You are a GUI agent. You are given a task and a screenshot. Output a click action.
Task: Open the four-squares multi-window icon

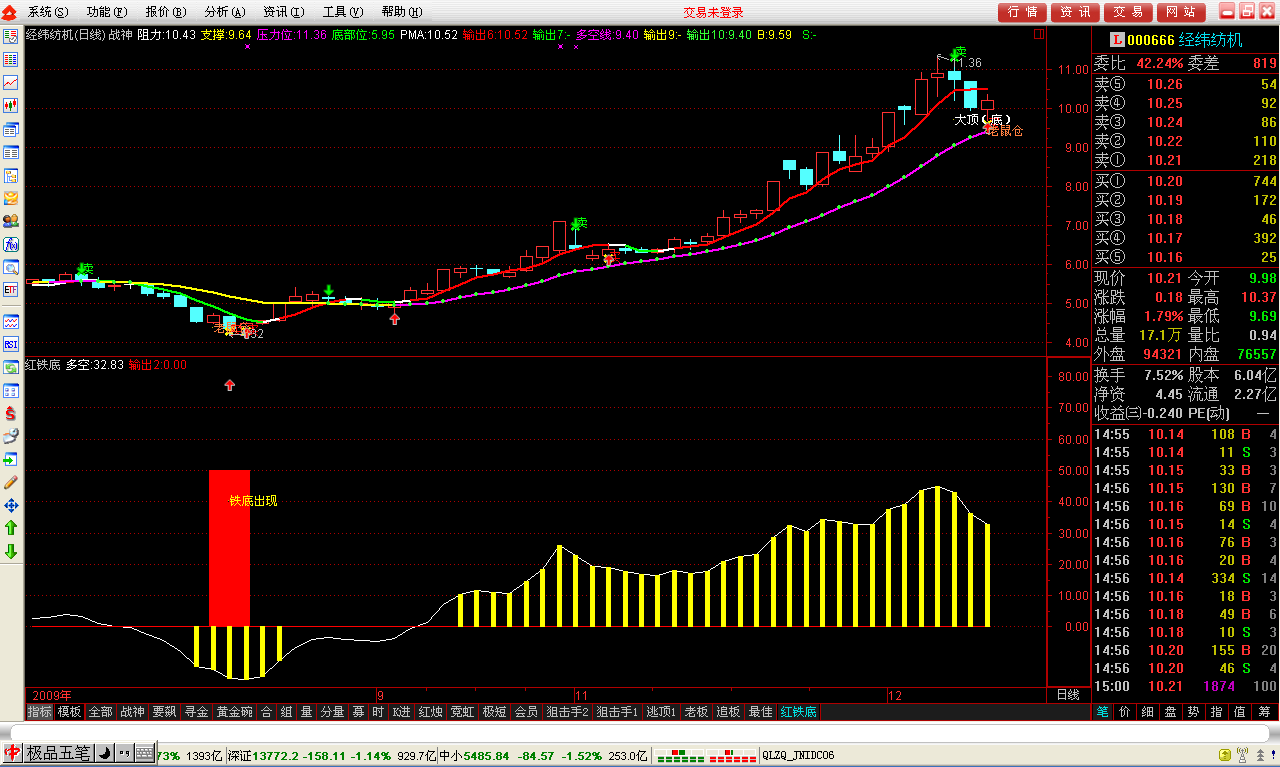[11, 390]
